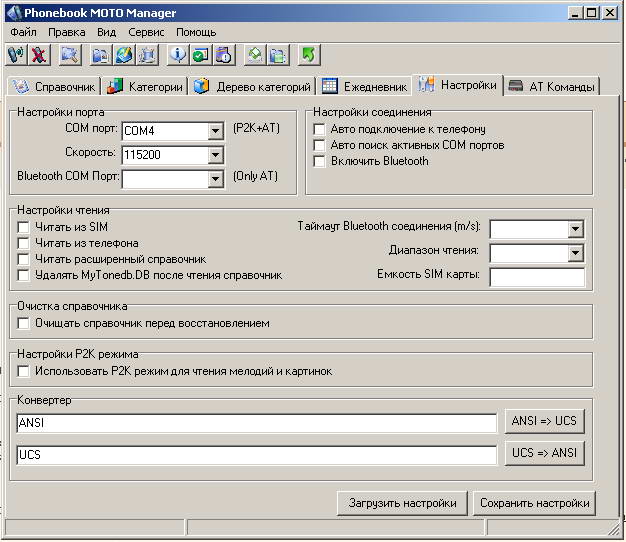Click the folder with picture toolbar icon
The image size is (626, 542).
click(101, 54)
